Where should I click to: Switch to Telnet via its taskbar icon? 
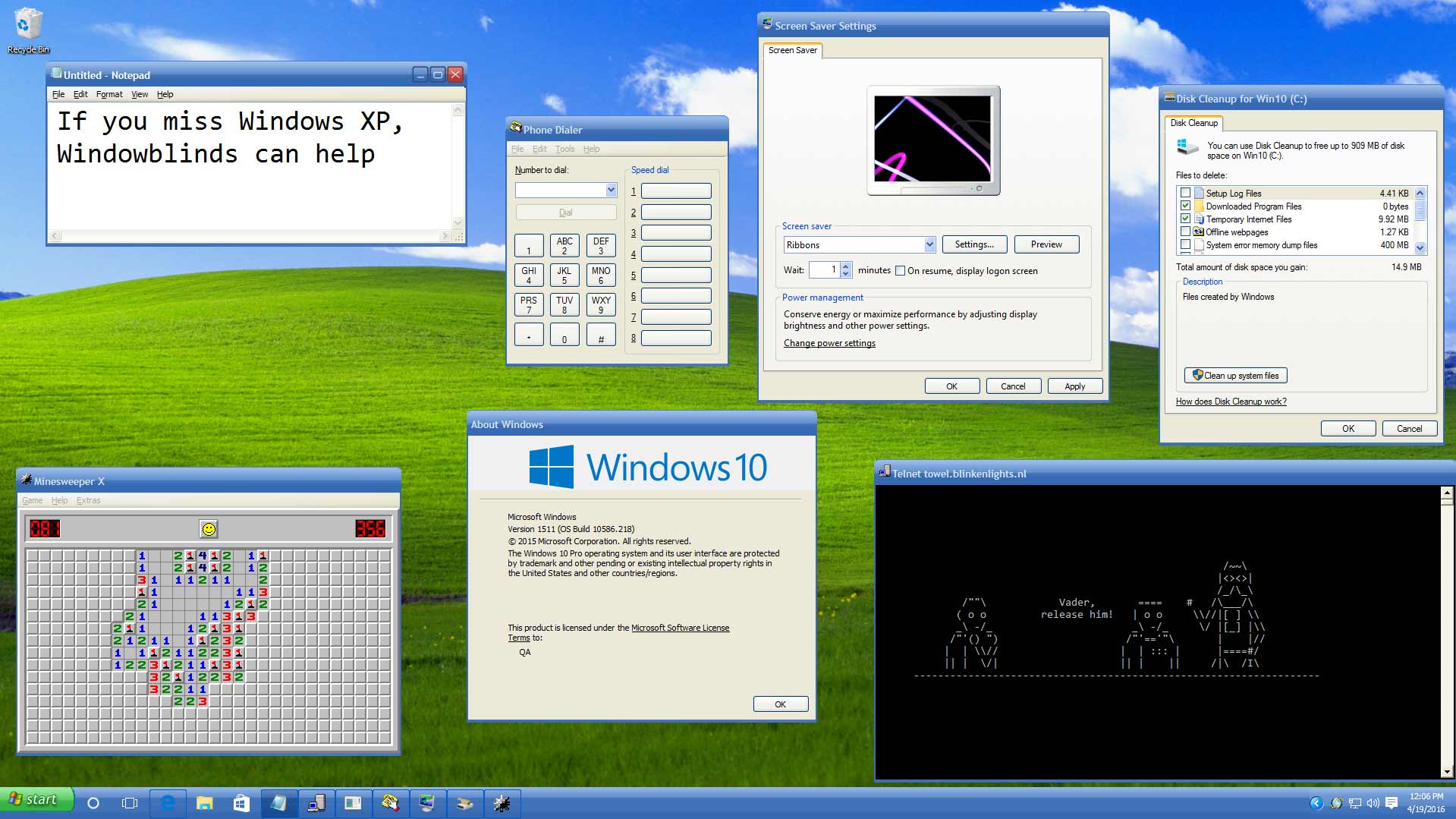click(x=316, y=803)
